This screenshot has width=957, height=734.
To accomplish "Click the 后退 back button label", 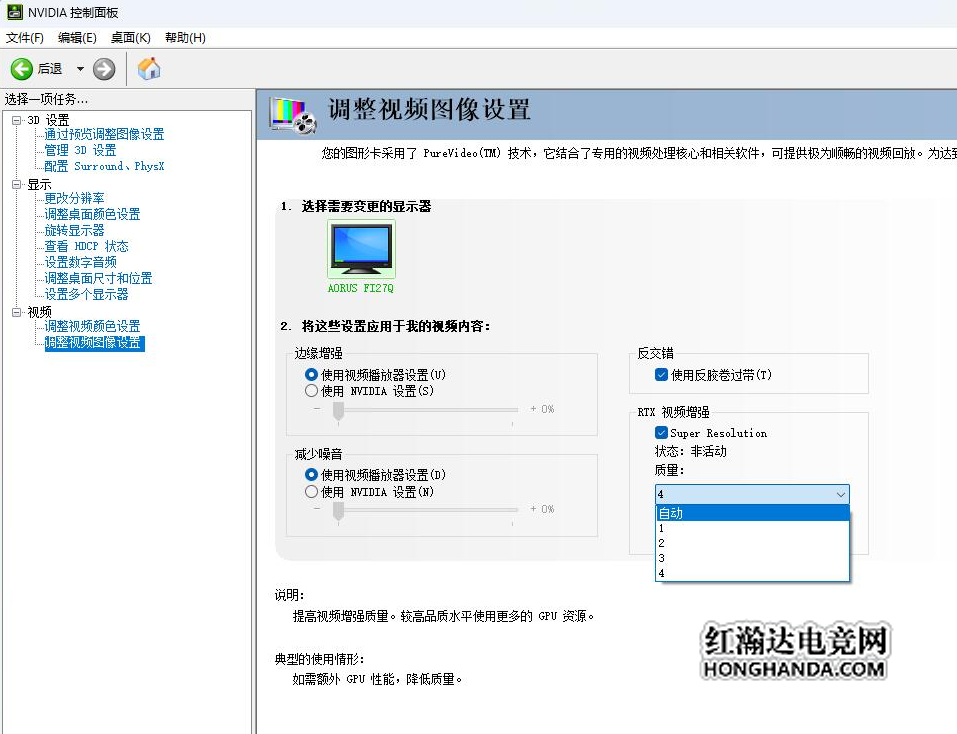I will [50, 69].
